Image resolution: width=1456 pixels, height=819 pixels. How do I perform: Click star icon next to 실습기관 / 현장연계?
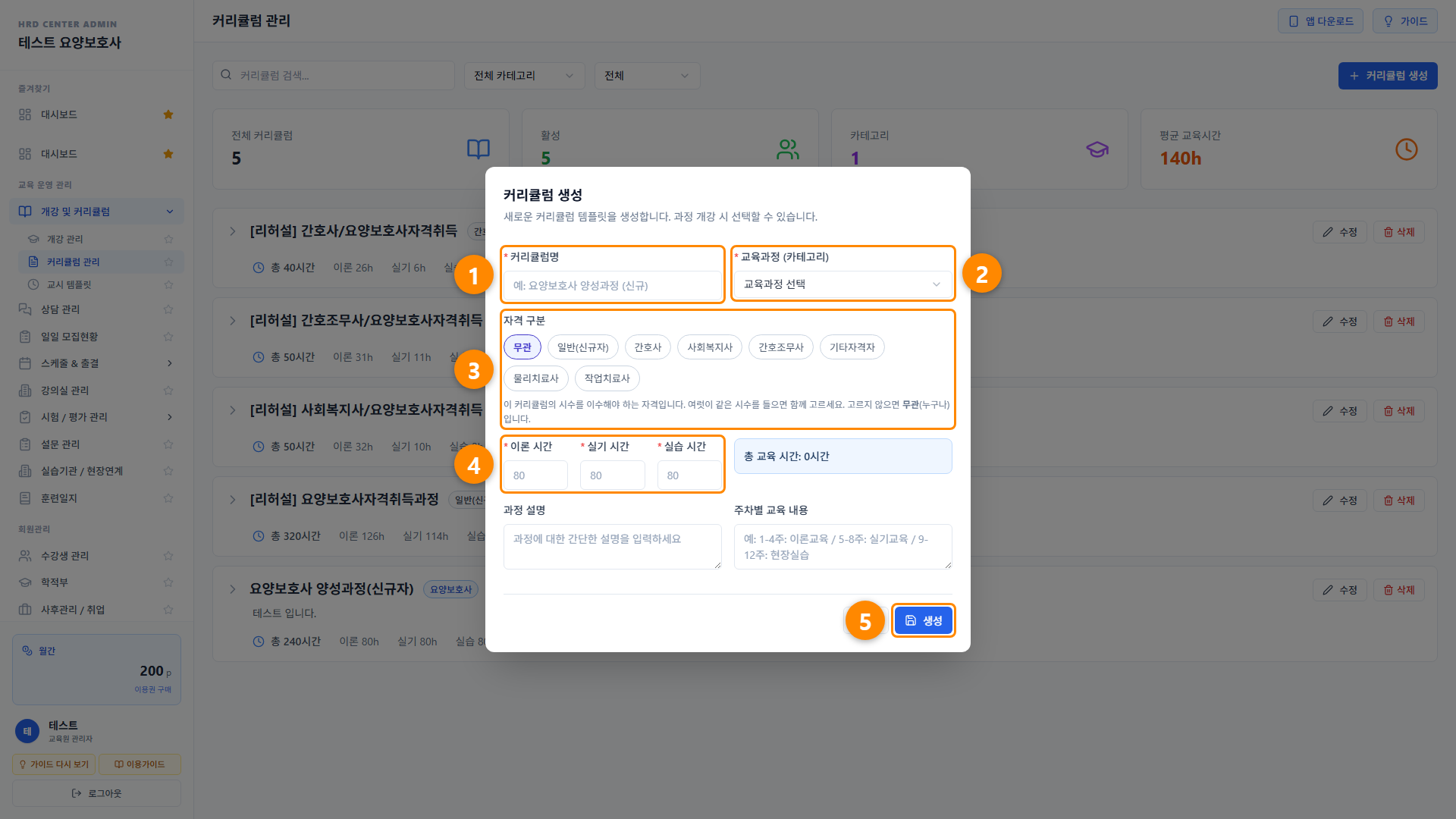[168, 471]
